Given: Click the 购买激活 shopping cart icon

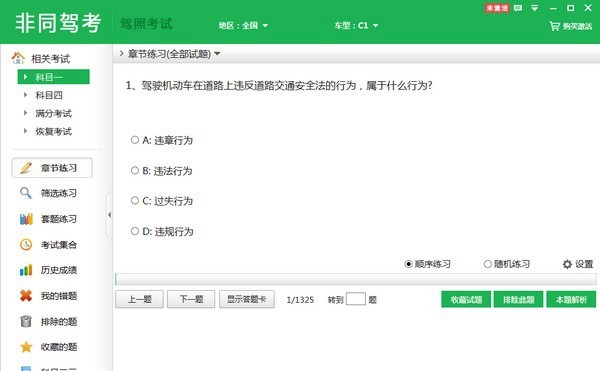Looking at the screenshot, I should 554,26.
